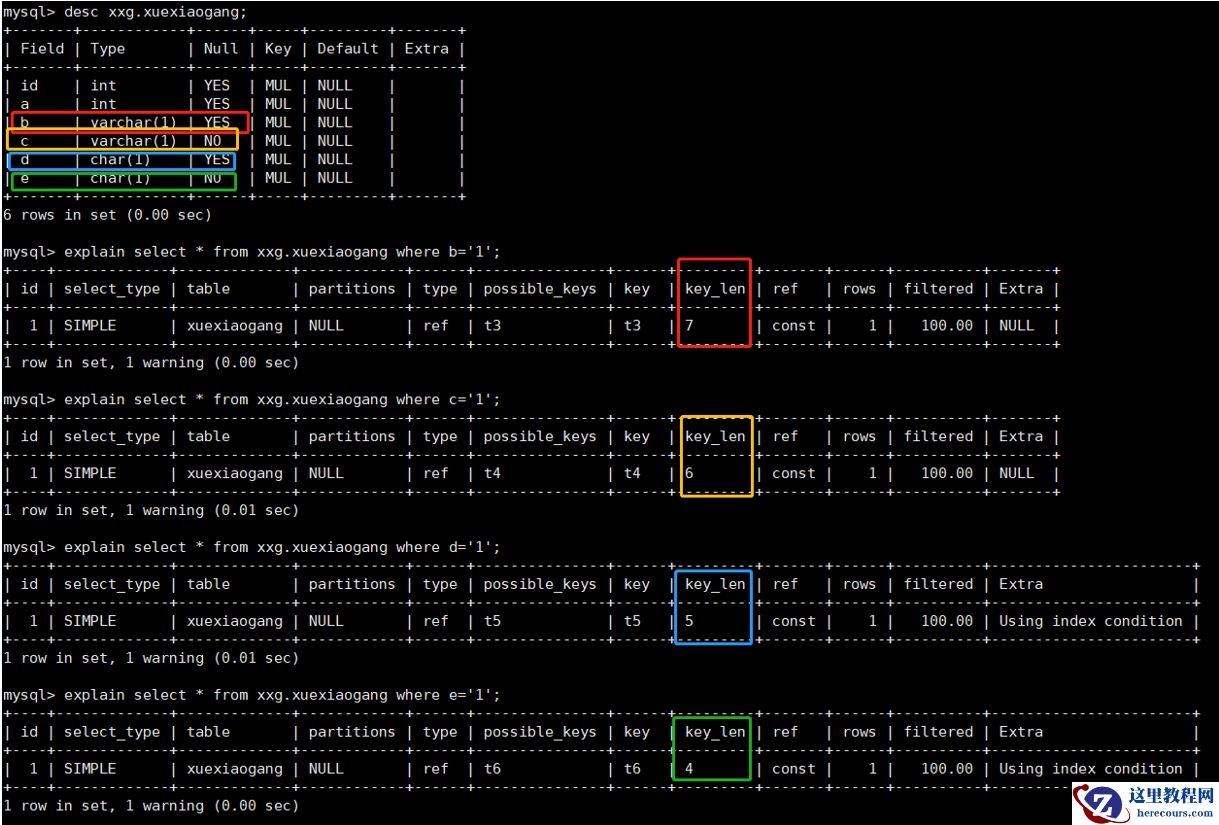Select partitions value "NULL" in c='1' result
1219x825 pixels.
326,474
